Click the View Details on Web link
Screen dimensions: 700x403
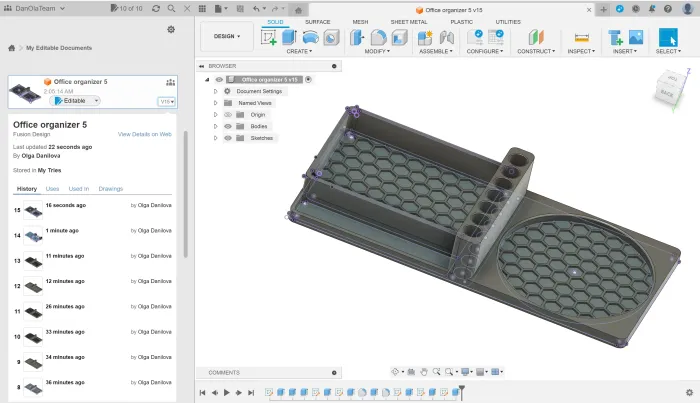[145, 133]
